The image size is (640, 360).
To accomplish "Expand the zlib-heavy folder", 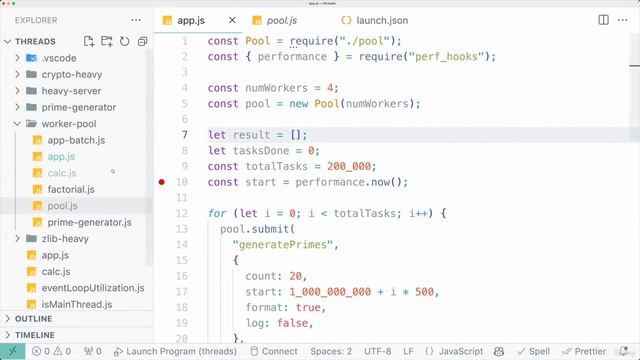I will (65, 238).
